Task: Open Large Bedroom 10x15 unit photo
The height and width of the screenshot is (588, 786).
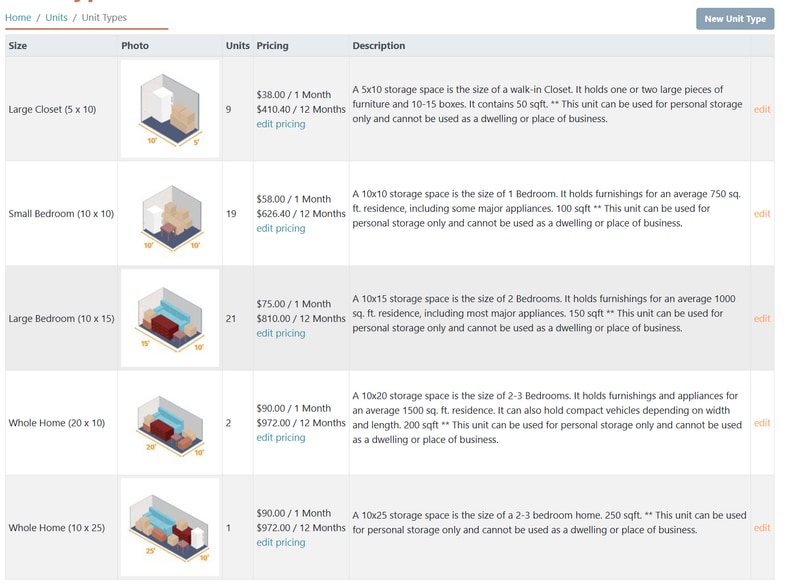Action: (170, 318)
